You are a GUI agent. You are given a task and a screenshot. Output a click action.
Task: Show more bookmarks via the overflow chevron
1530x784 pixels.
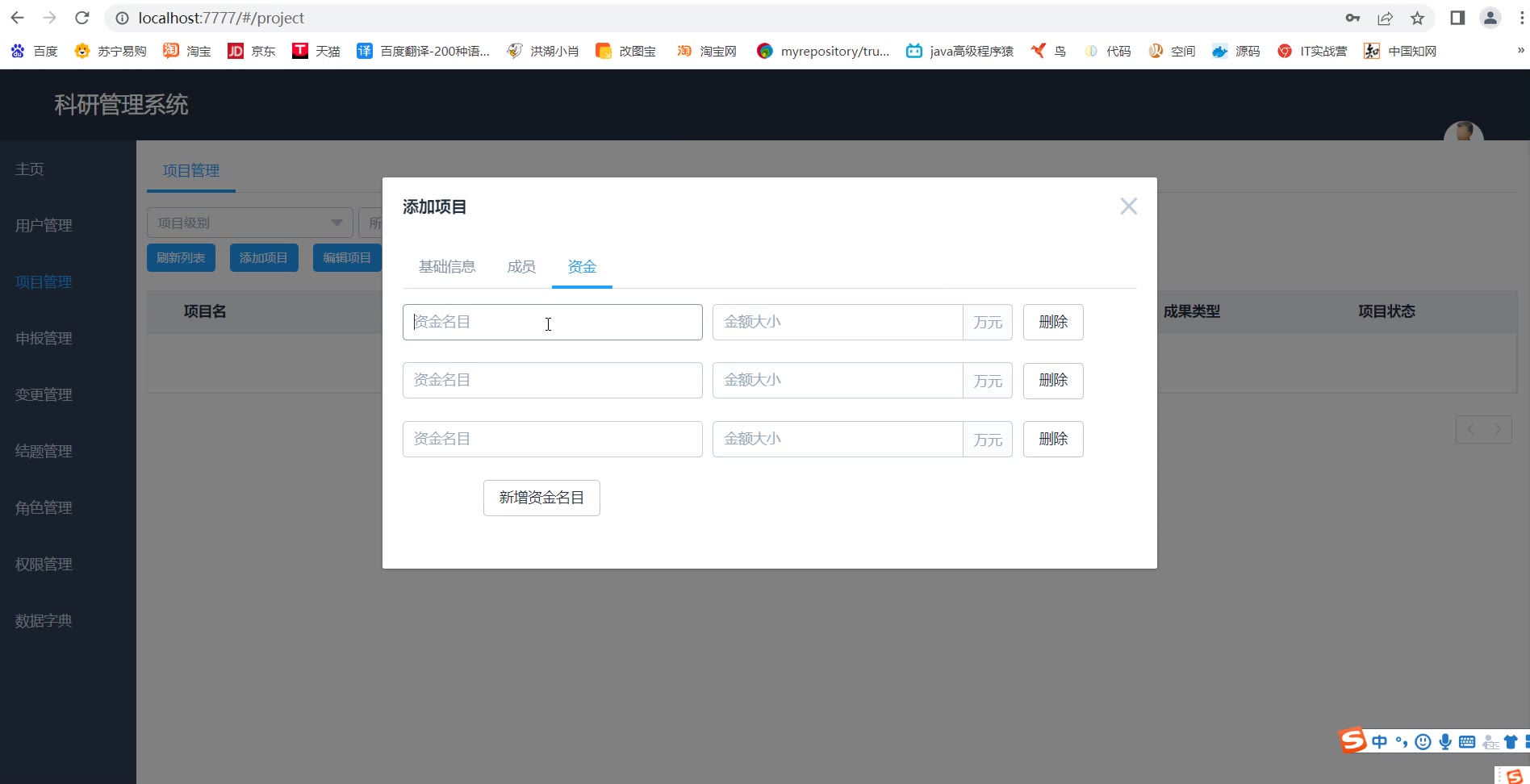(x=1520, y=50)
